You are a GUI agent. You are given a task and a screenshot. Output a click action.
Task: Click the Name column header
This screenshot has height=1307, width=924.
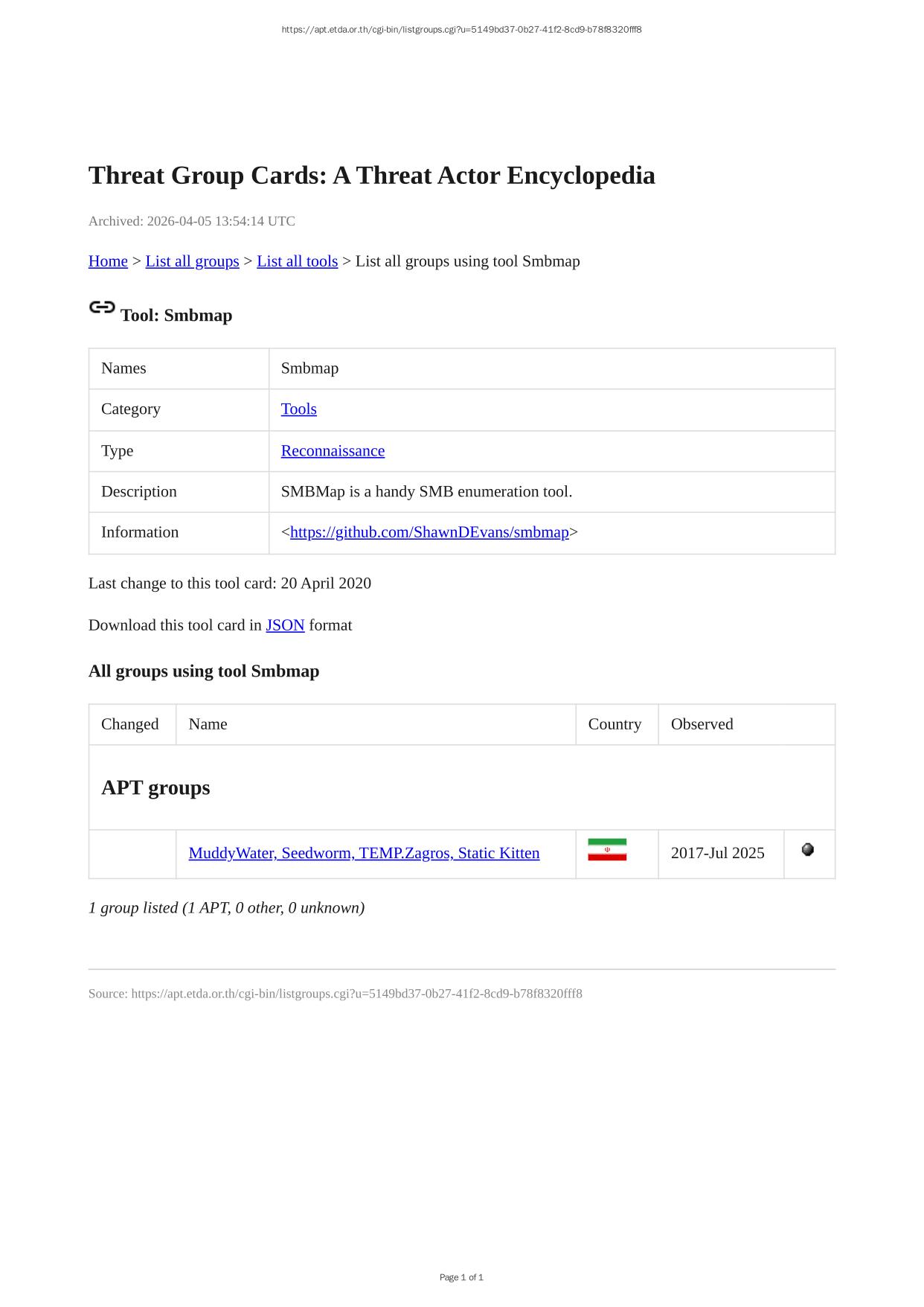click(x=208, y=724)
